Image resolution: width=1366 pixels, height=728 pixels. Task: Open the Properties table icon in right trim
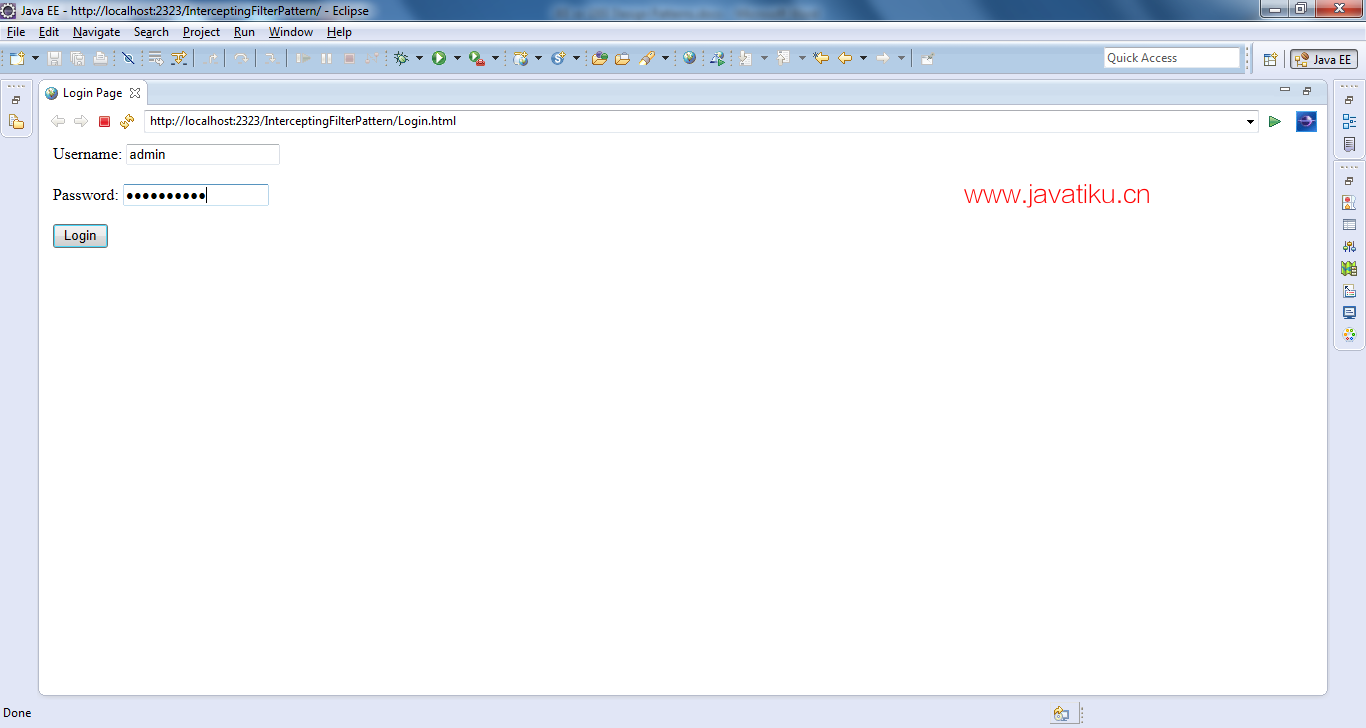(1349, 224)
